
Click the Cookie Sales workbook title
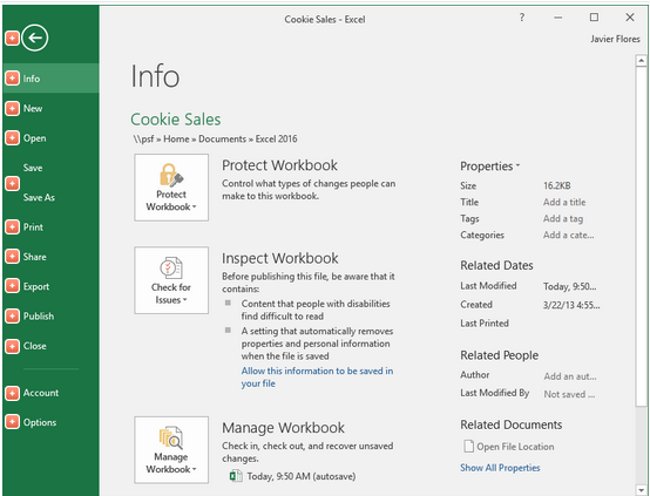pos(175,119)
